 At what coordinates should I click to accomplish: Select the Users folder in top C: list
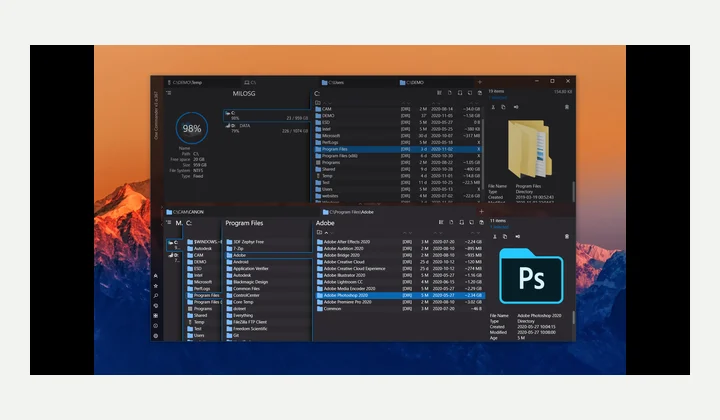(398, 189)
